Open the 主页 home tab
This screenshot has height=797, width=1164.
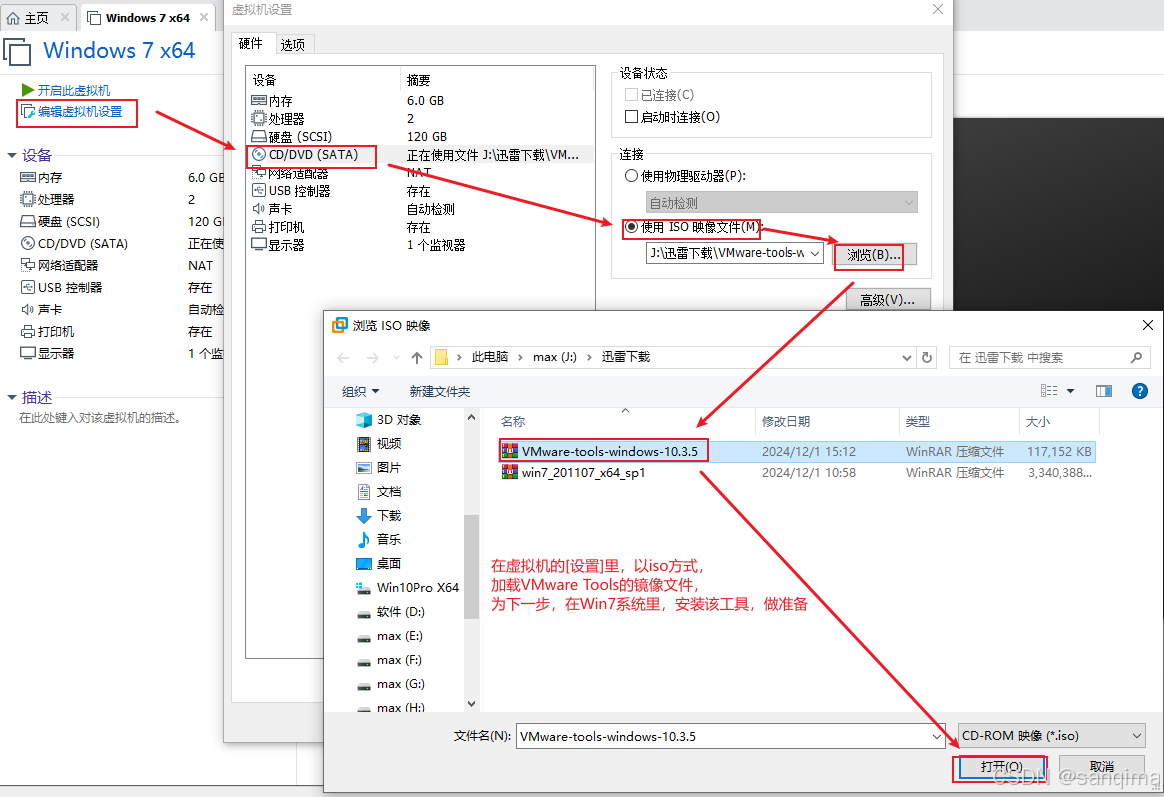(36, 17)
